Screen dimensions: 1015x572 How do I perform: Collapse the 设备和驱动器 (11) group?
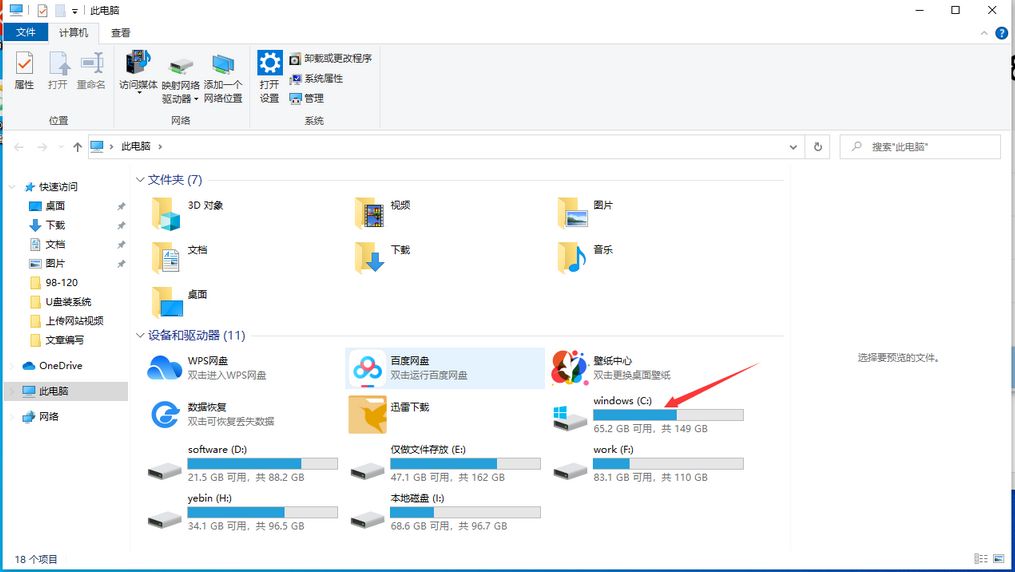click(x=140, y=336)
